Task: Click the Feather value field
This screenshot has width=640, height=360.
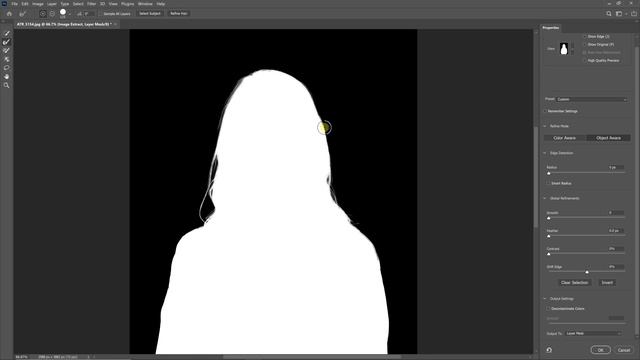Action: click(x=616, y=231)
